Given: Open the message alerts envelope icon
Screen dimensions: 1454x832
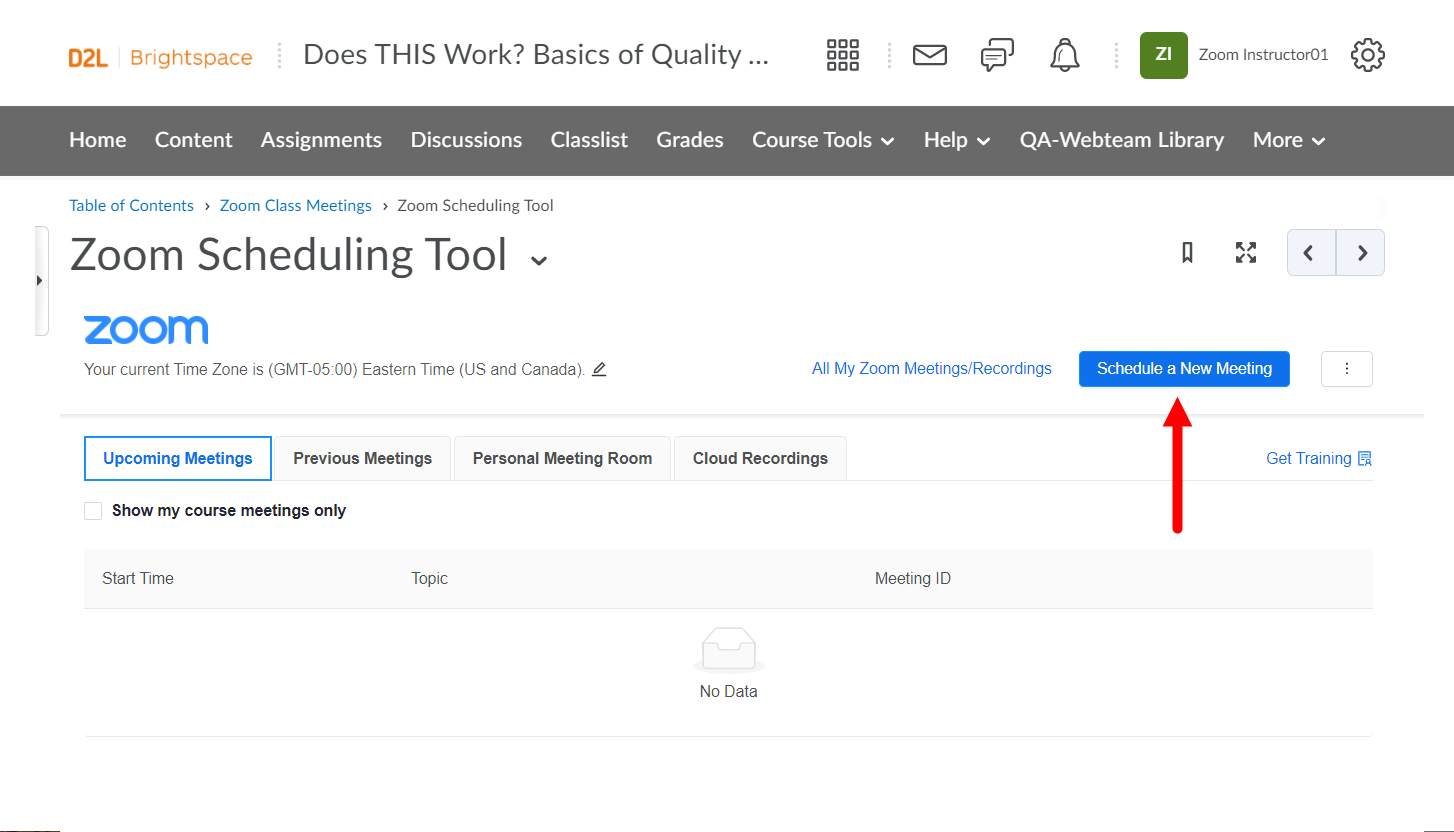Looking at the screenshot, I should (930, 55).
